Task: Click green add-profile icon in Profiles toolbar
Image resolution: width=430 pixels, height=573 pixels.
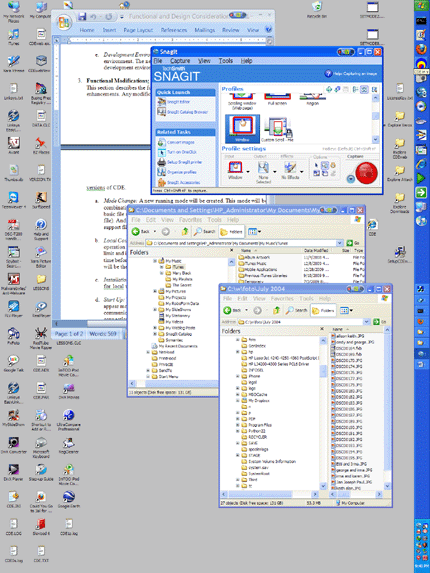Action: pyautogui.click(x=329, y=89)
